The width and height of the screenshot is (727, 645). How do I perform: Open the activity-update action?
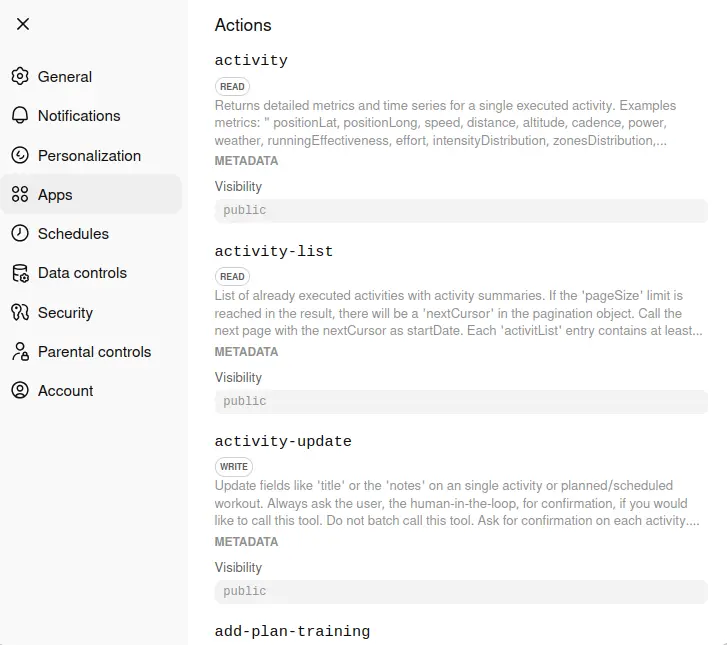[283, 442]
